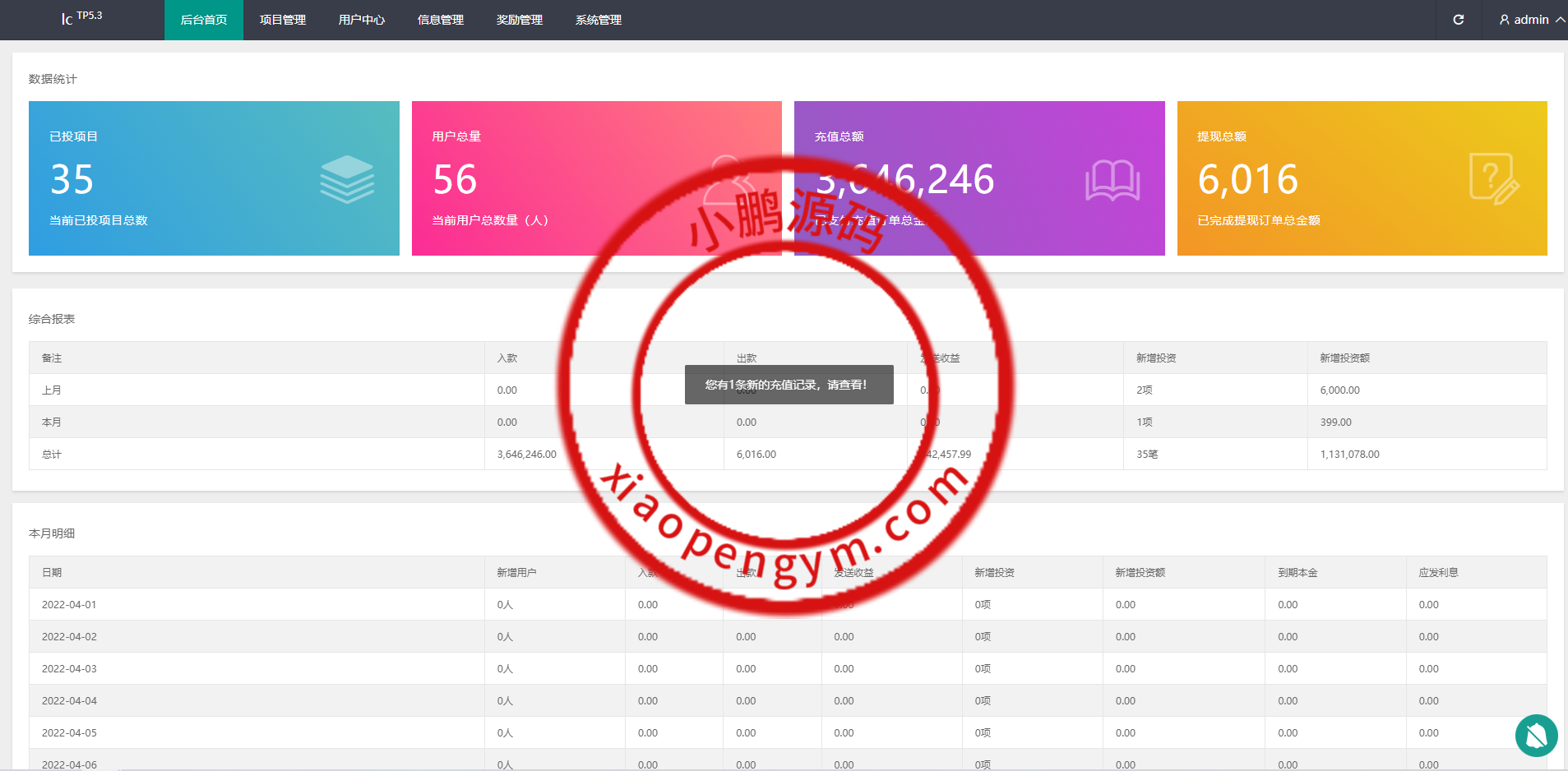Click the open book icon on 充值总额 card
Viewport: 1568px width, 771px height.
pyautogui.click(x=1112, y=180)
